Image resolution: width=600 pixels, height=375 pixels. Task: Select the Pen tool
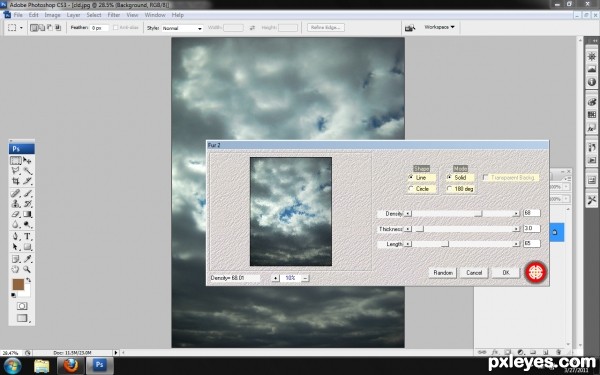click(x=16, y=236)
